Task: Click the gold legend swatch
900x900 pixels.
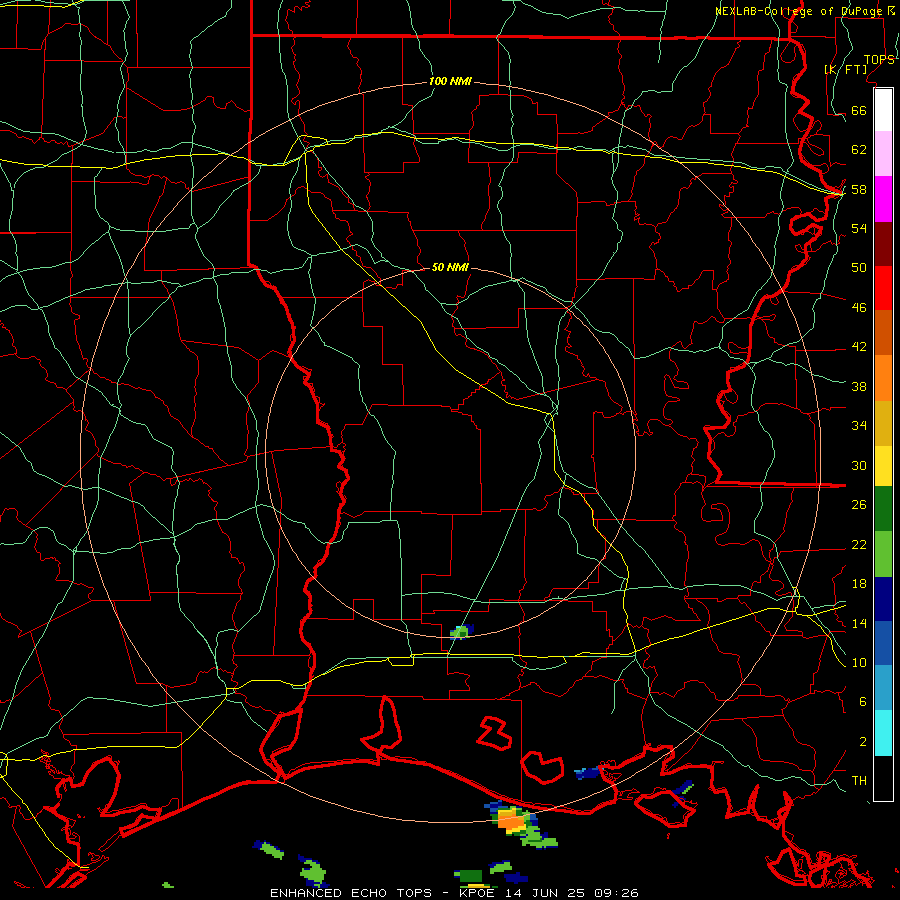Action: [883, 423]
